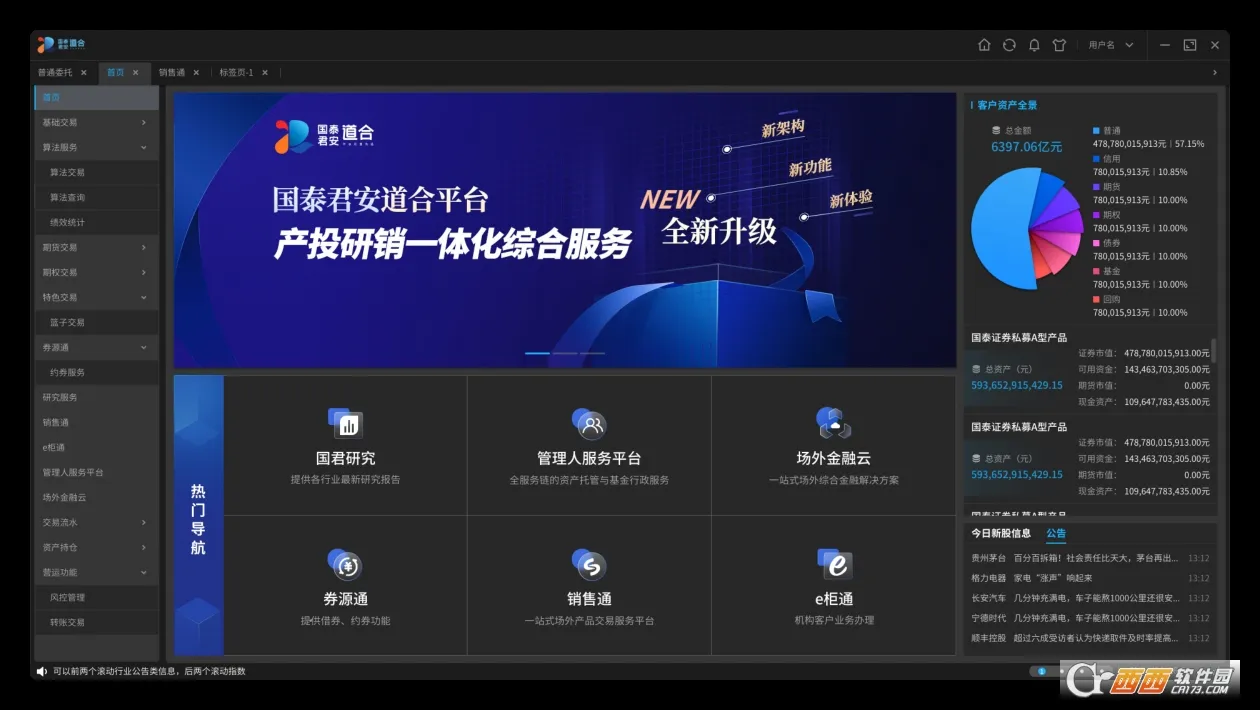Expand 基础交易 in sidebar
The image size is (1260, 710).
click(96, 122)
